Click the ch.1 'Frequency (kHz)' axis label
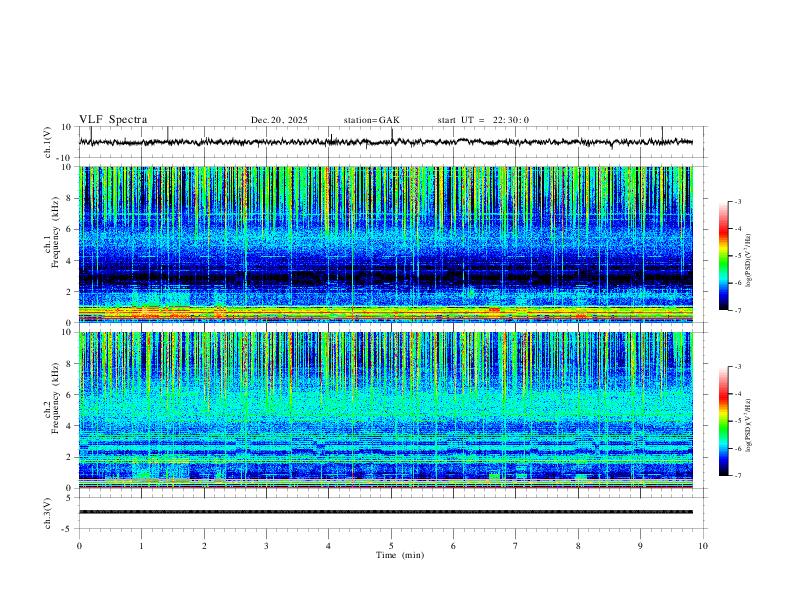 55,233
